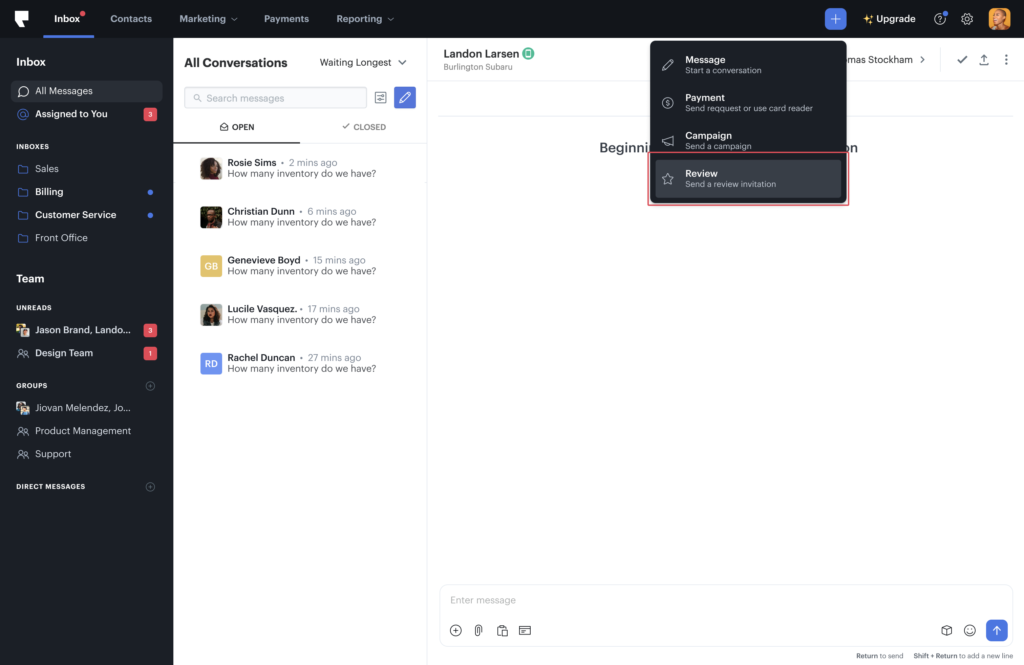Click the blue plus create button
This screenshot has height=665, width=1024.
(835, 19)
